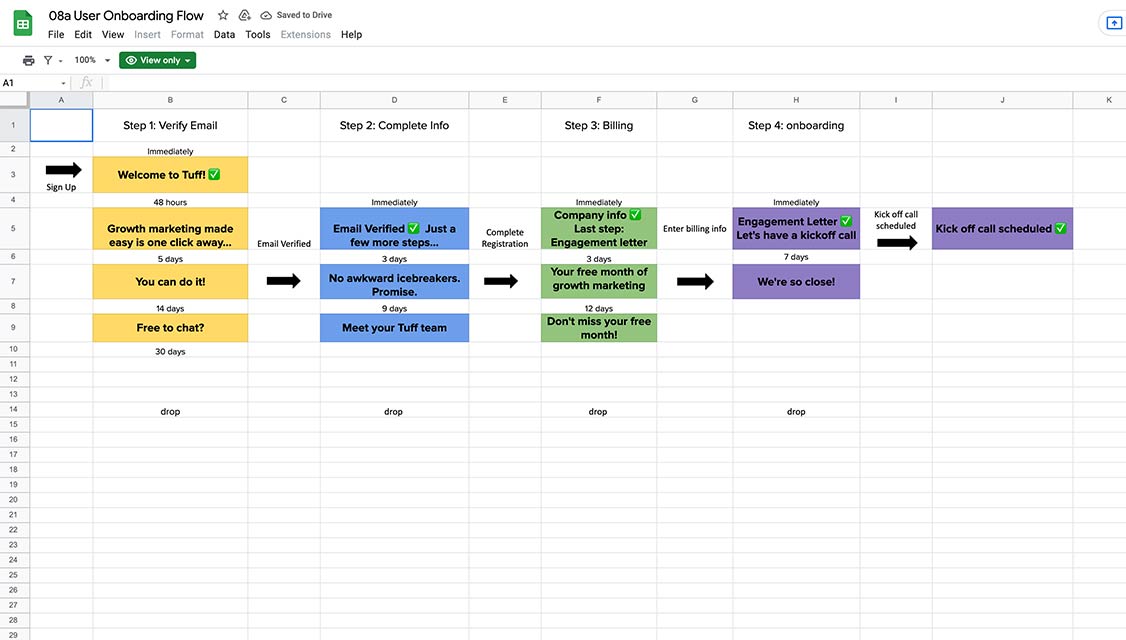1126x640 pixels.
Task: Open the Google Sheets home icon
Action: pyautogui.click(x=23, y=24)
